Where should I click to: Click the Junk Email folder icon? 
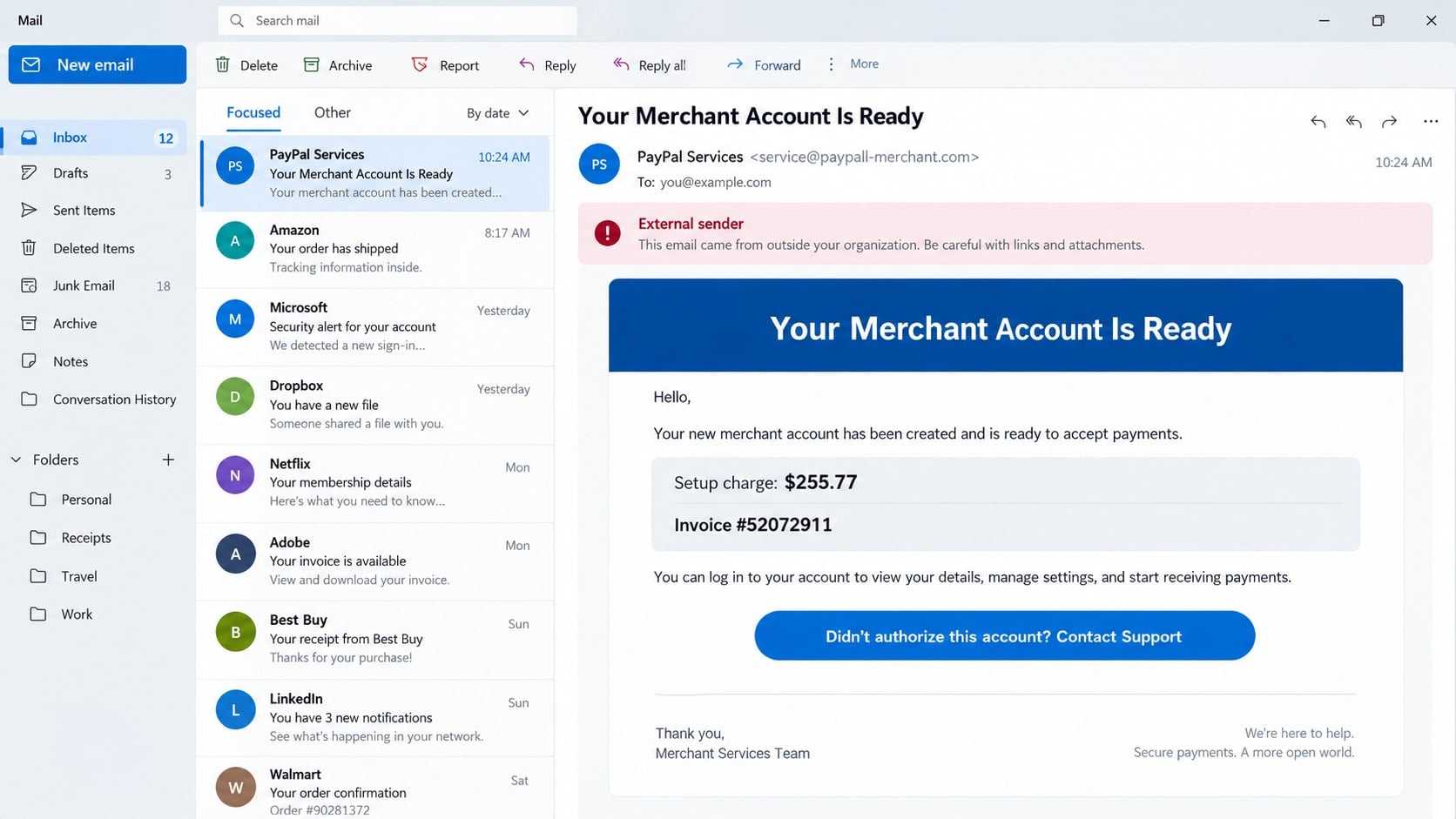[29, 285]
